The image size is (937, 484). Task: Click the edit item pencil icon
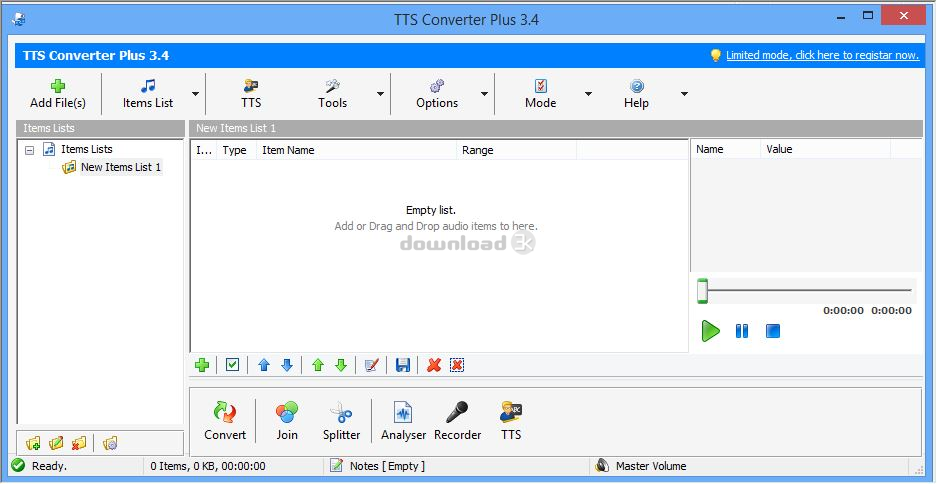point(372,365)
